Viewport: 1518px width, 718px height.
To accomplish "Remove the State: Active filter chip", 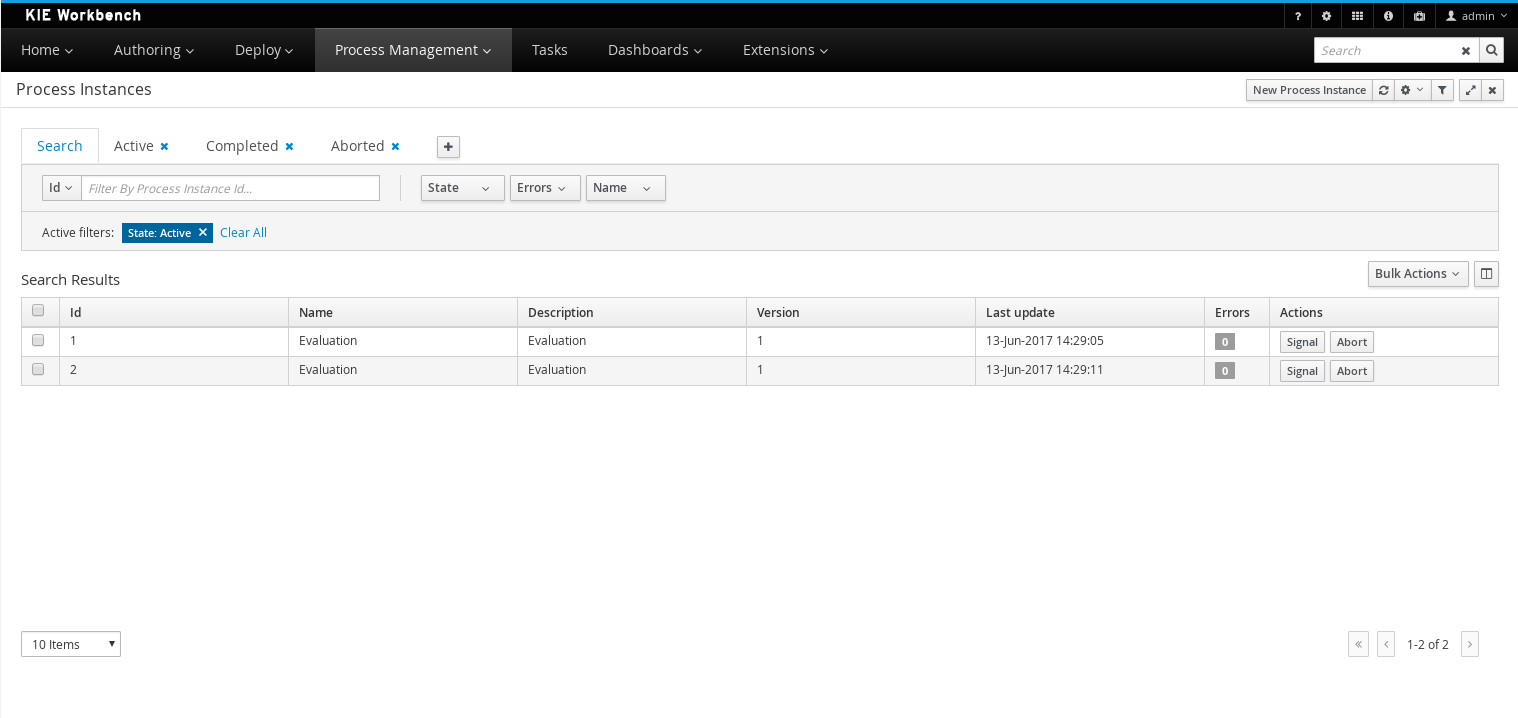I will coord(203,233).
